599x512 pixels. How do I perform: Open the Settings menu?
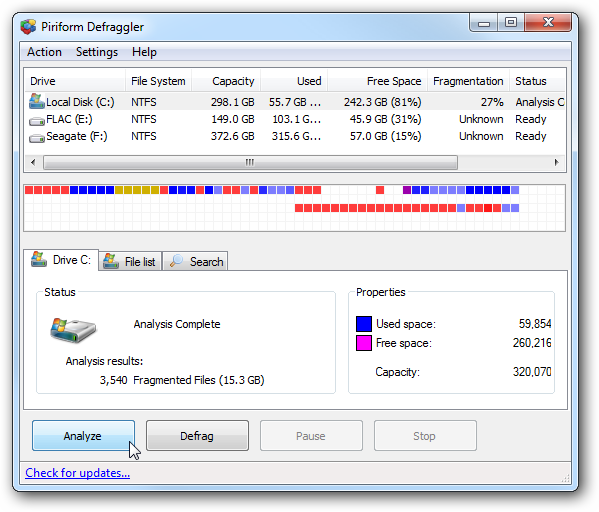tap(97, 52)
